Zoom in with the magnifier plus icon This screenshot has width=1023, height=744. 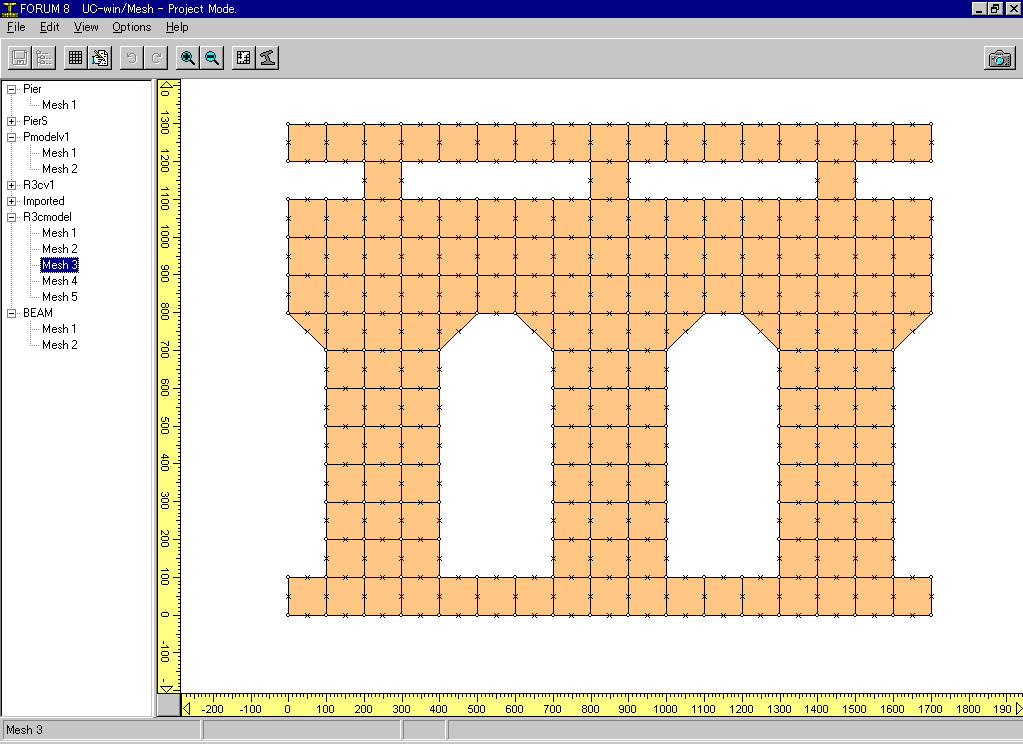[x=188, y=58]
